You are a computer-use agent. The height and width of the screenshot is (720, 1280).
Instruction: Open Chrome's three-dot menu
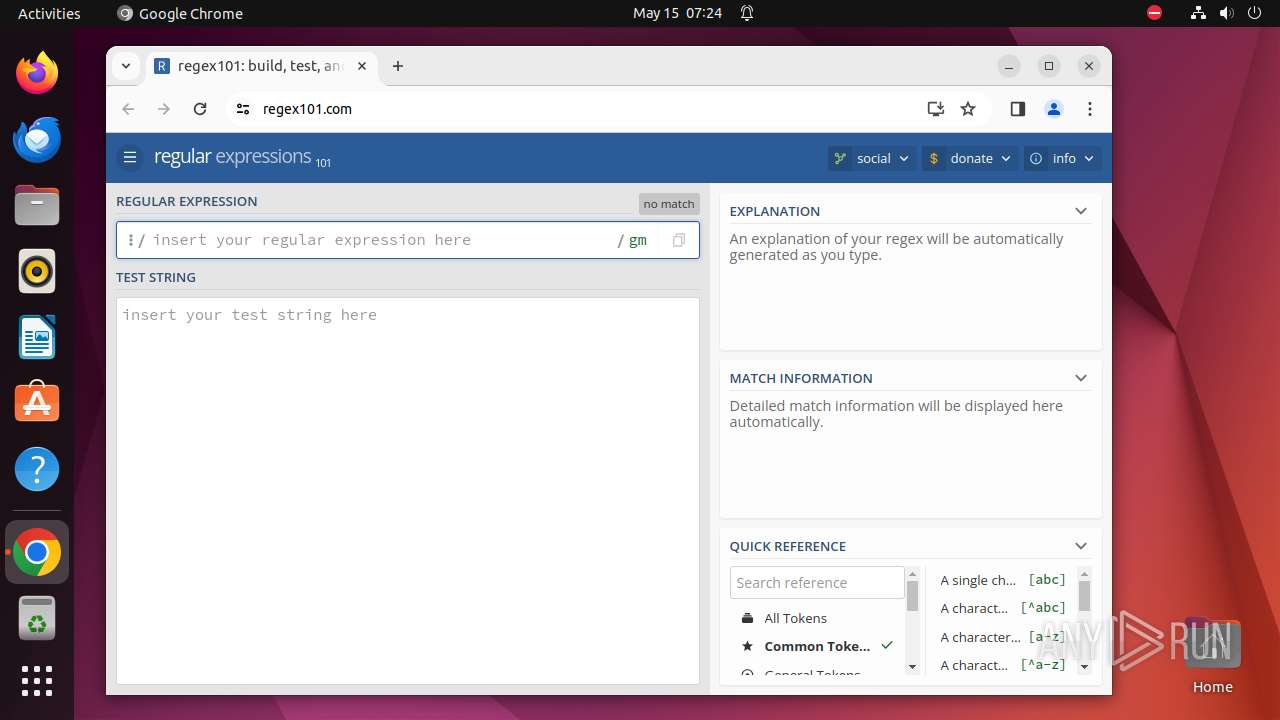1090,109
